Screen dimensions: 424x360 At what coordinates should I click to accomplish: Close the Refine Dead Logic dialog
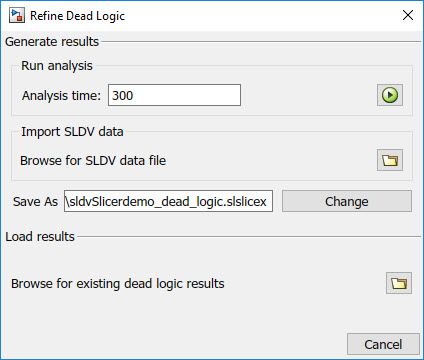coord(408,15)
